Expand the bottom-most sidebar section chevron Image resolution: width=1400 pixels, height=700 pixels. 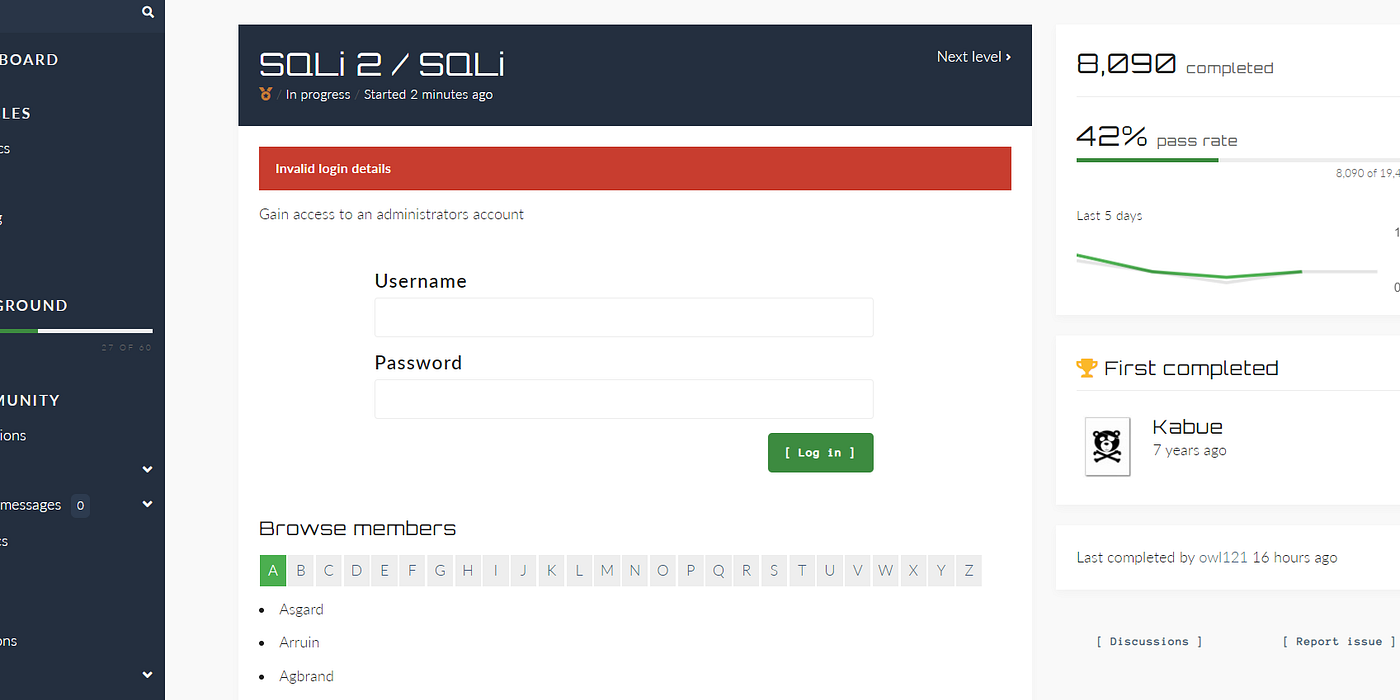pyautogui.click(x=147, y=675)
